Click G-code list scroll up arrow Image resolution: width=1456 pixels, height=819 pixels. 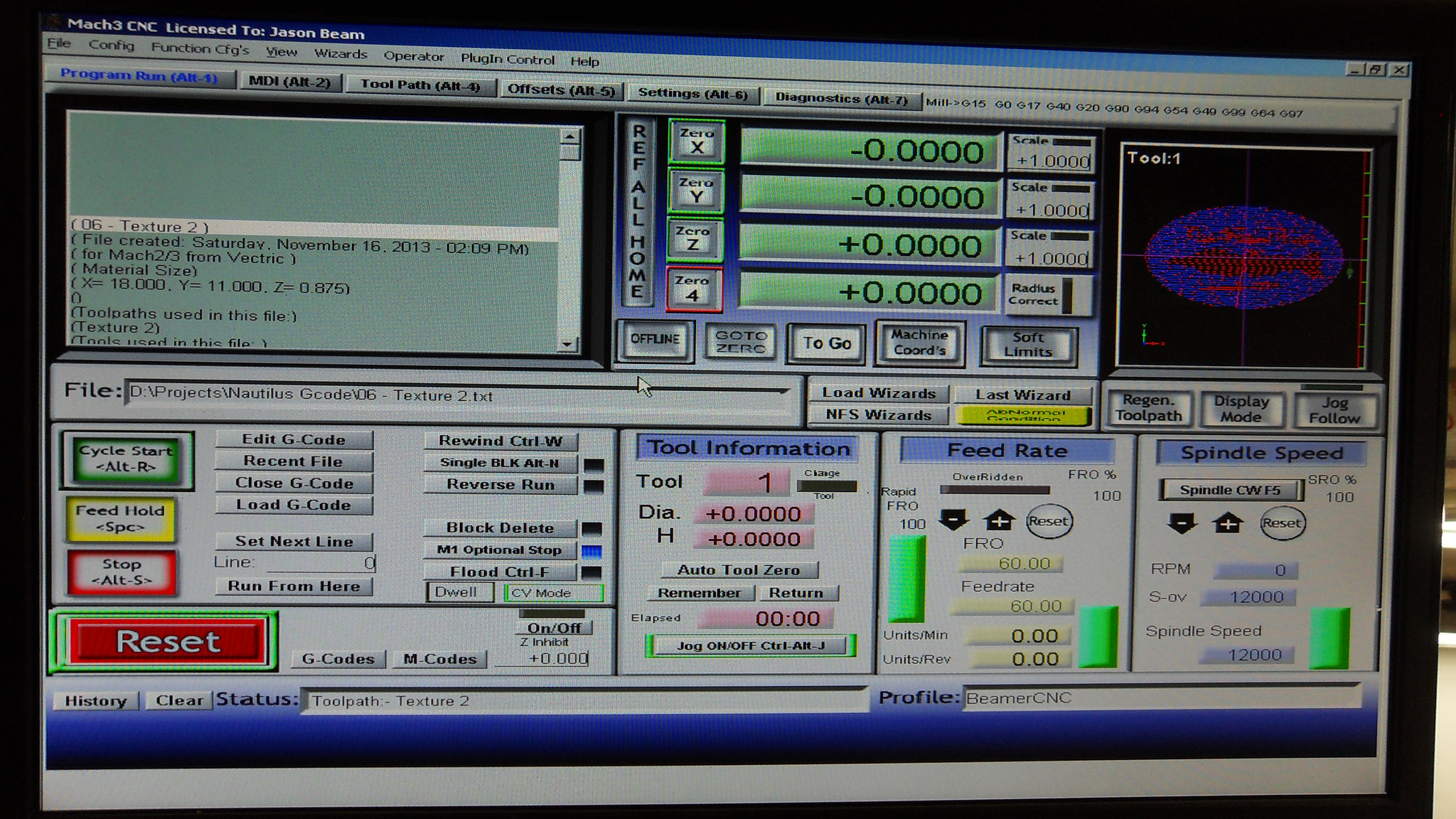pyautogui.click(x=569, y=136)
